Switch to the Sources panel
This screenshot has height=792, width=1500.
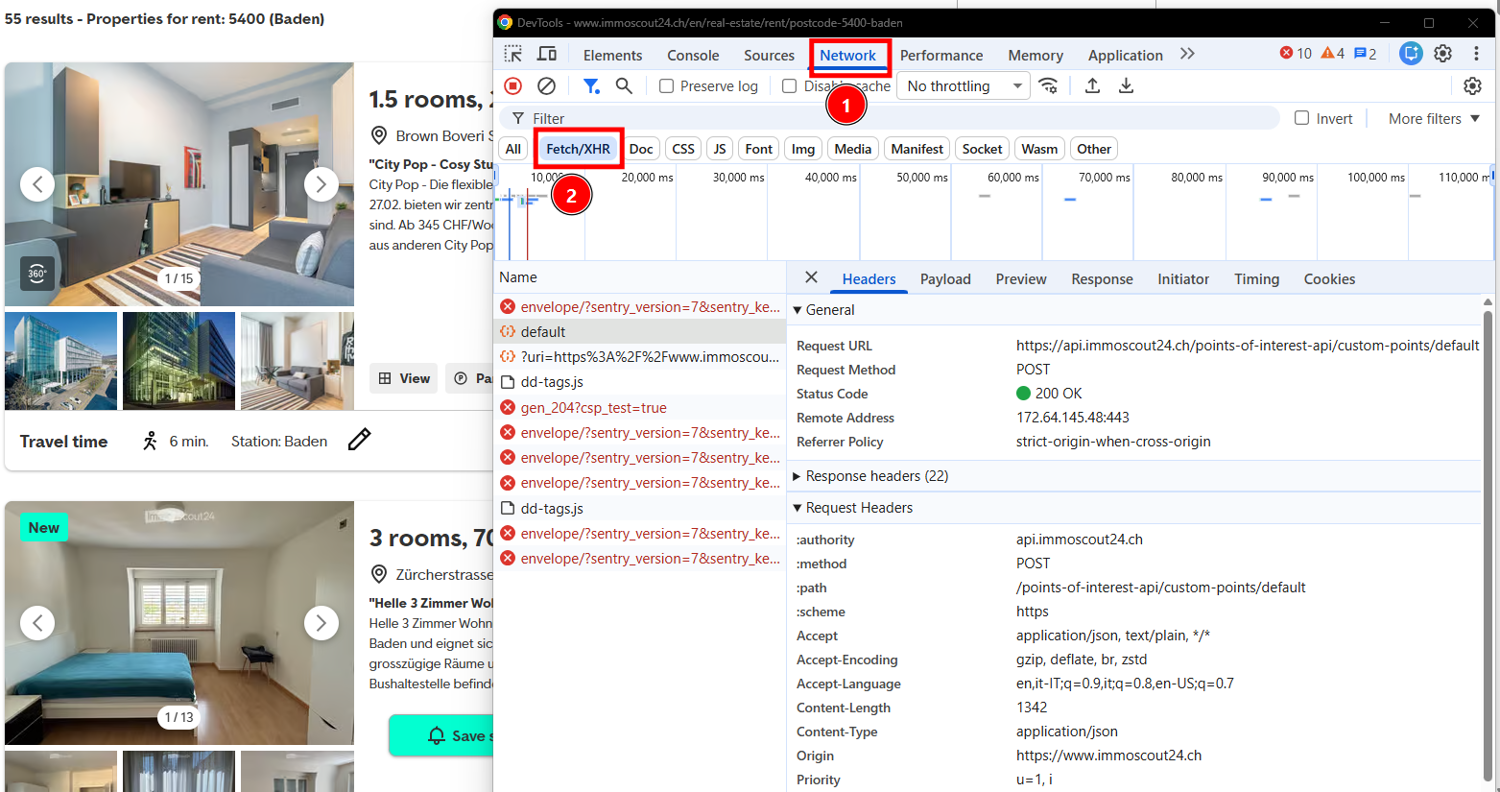769,55
